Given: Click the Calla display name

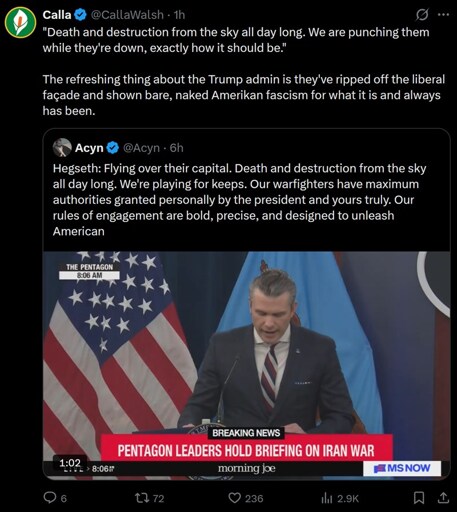Looking at the screenshot, I should click(57, 15).
